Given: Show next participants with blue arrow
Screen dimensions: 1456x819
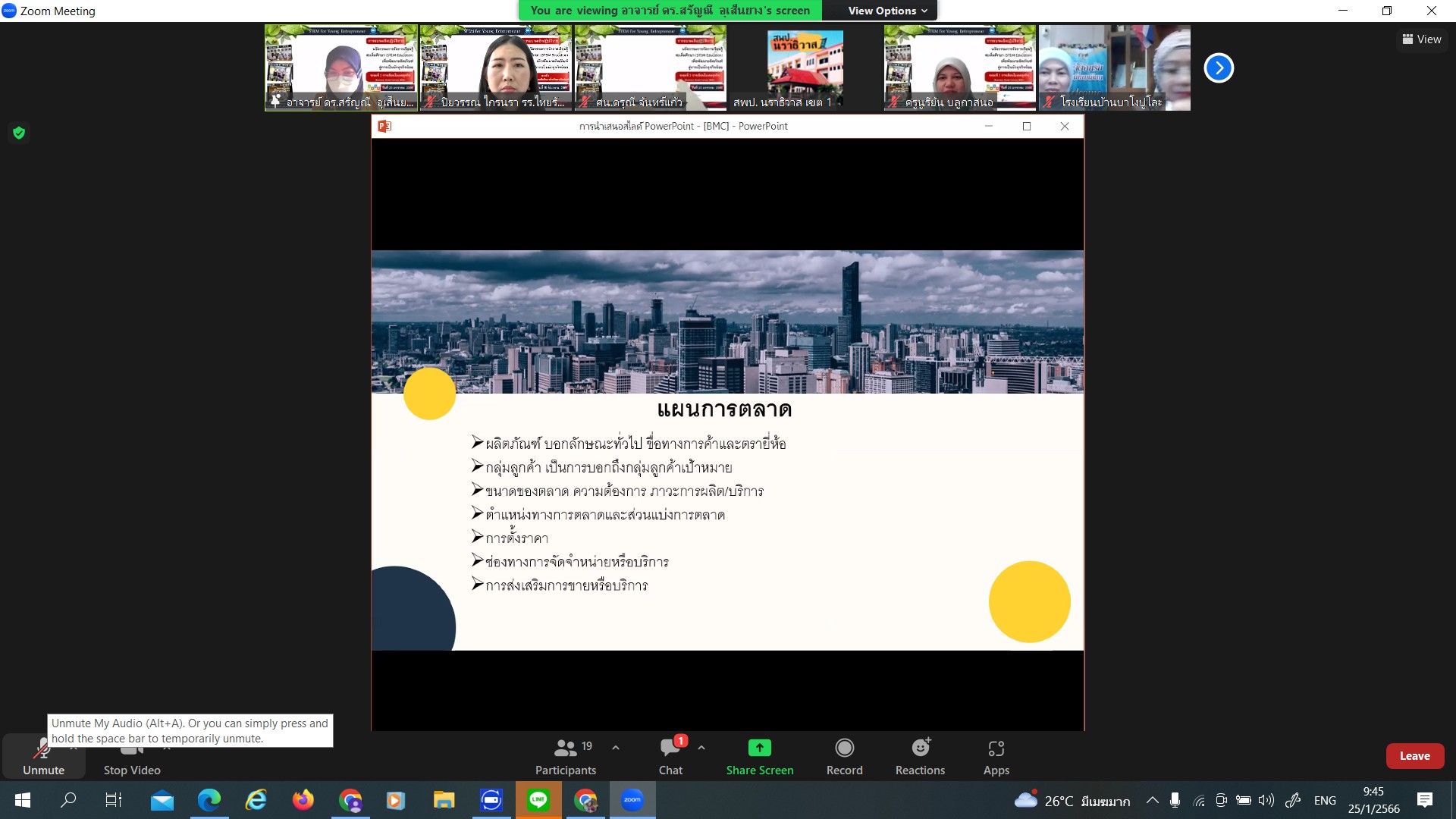Looking at the screenshot, I should click(1219, 68).
